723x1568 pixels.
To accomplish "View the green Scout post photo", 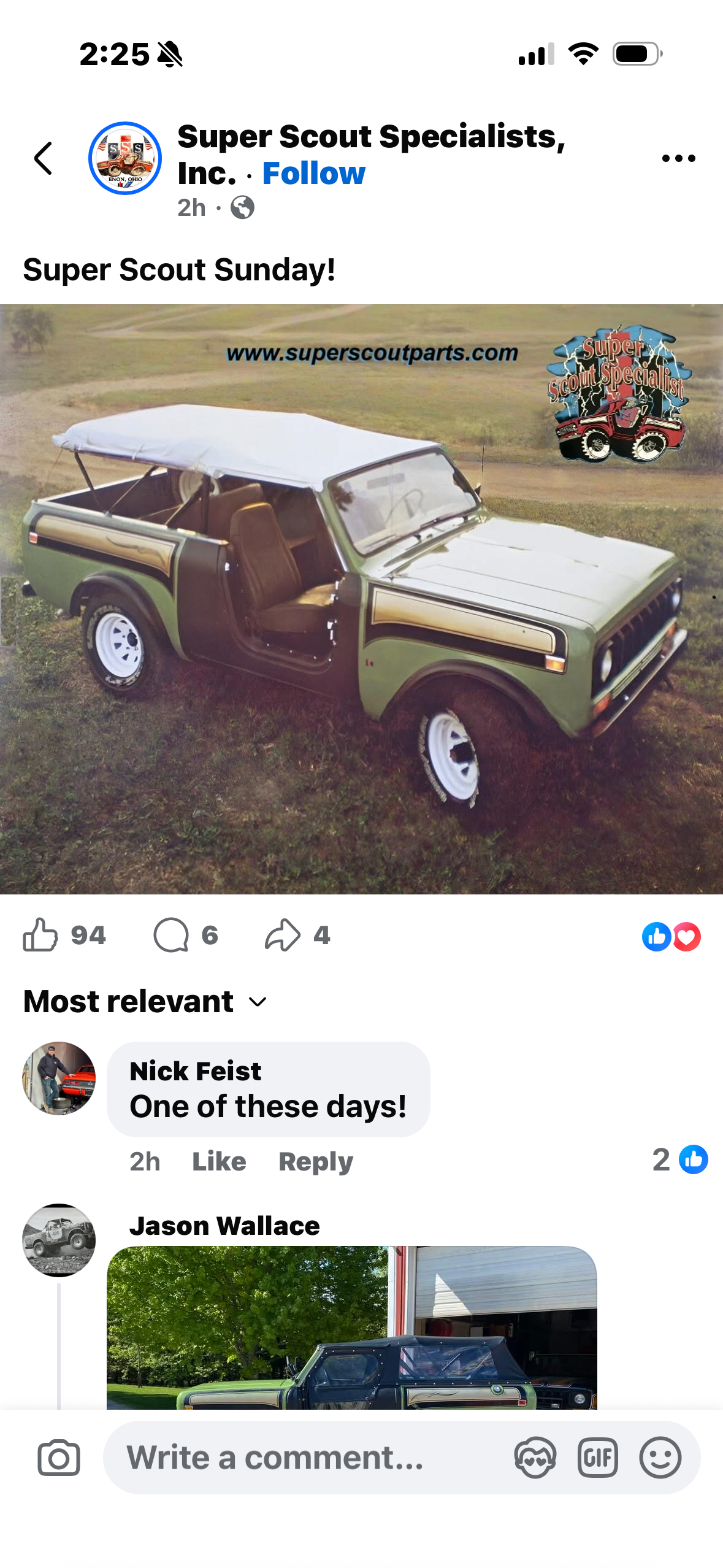I will click(361, 599).
